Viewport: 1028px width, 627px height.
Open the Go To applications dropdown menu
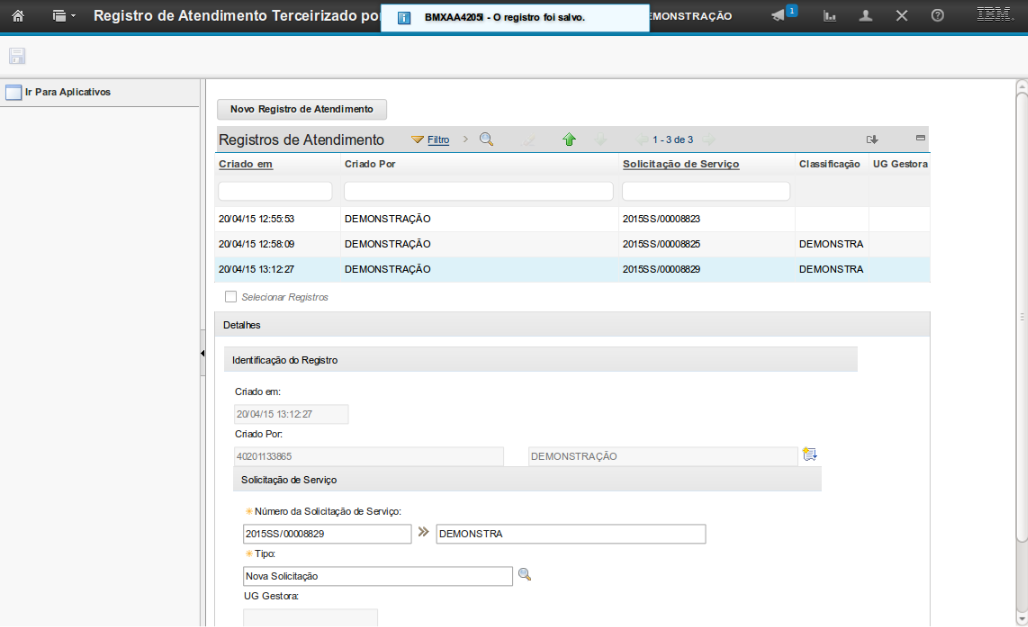point(64,17)
